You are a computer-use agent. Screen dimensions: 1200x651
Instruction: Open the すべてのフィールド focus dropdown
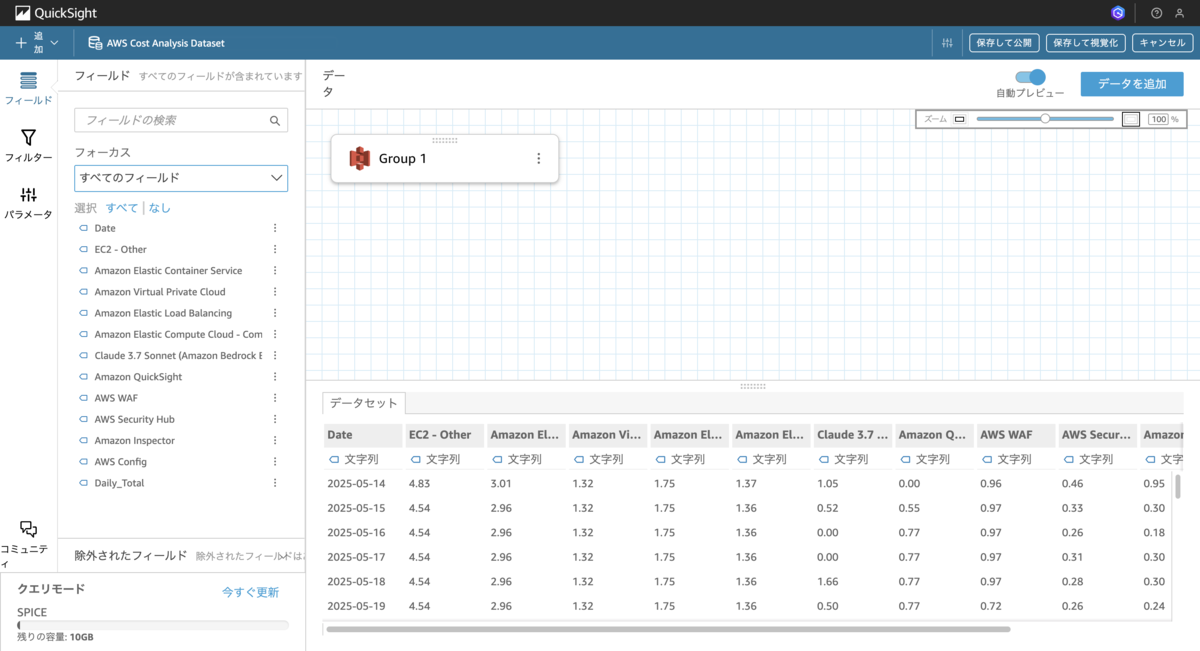coord(181,178)
